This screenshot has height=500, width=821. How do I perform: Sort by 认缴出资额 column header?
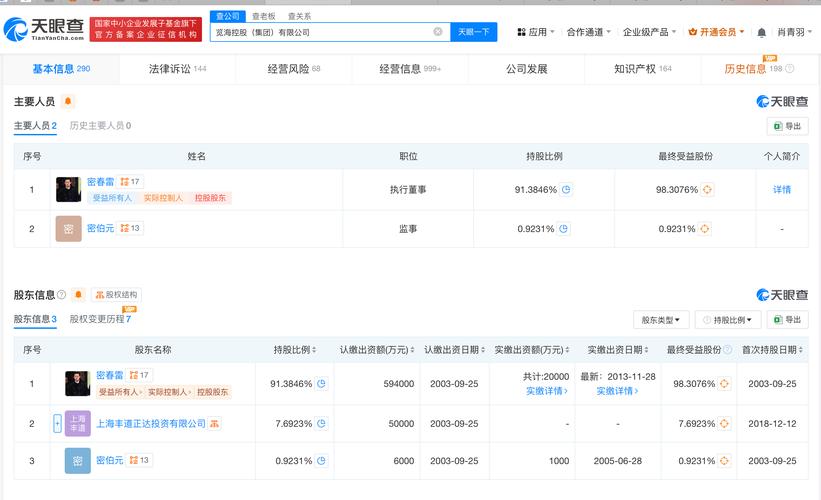[x=375, y=350]
